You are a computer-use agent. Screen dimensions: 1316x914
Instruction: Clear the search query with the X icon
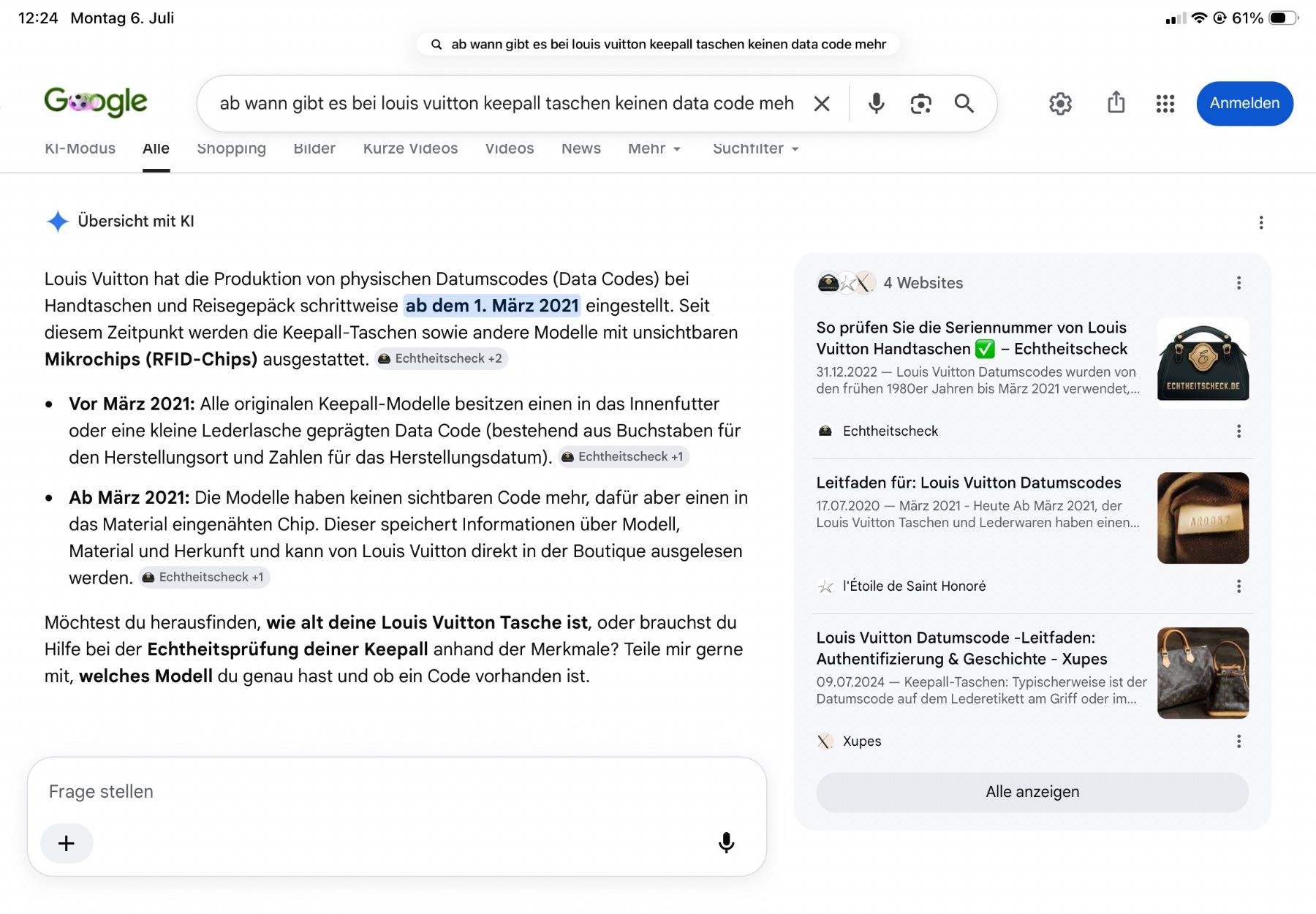coord(822,104)
